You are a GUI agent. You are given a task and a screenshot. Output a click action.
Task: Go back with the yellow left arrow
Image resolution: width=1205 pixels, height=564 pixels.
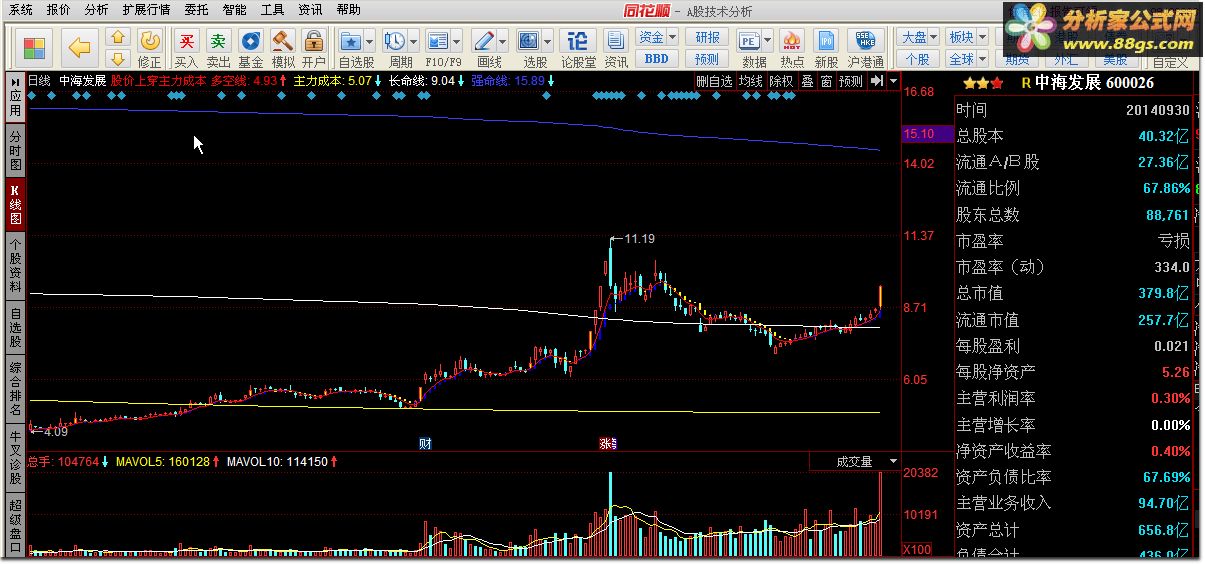(80, 47)
